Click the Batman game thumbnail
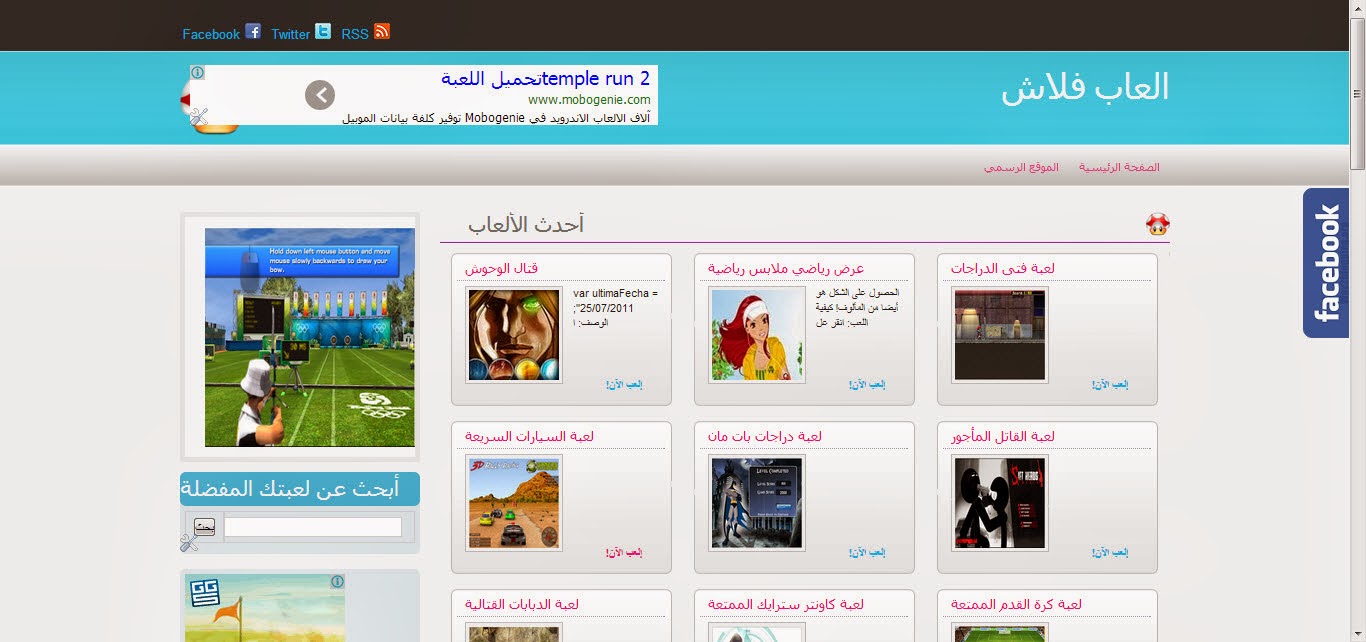 757,503
